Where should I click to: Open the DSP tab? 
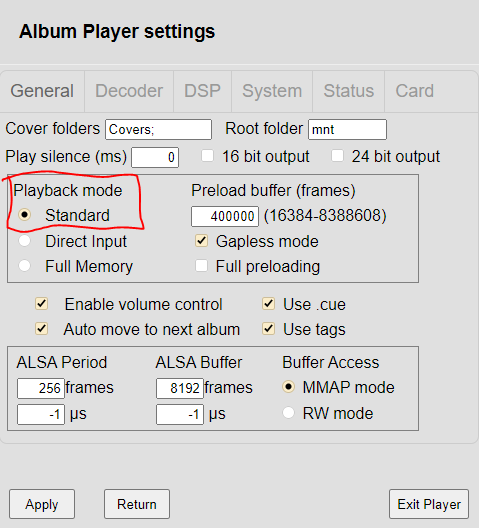202,91
